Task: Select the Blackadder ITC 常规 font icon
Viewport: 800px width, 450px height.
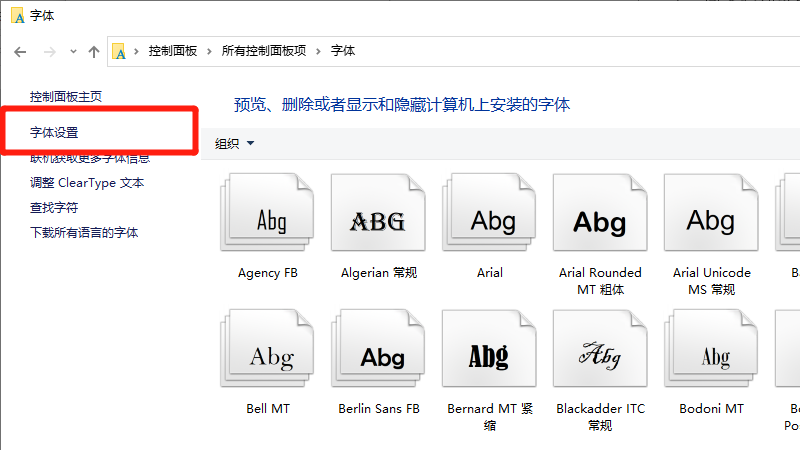Action: coord(600,348)
